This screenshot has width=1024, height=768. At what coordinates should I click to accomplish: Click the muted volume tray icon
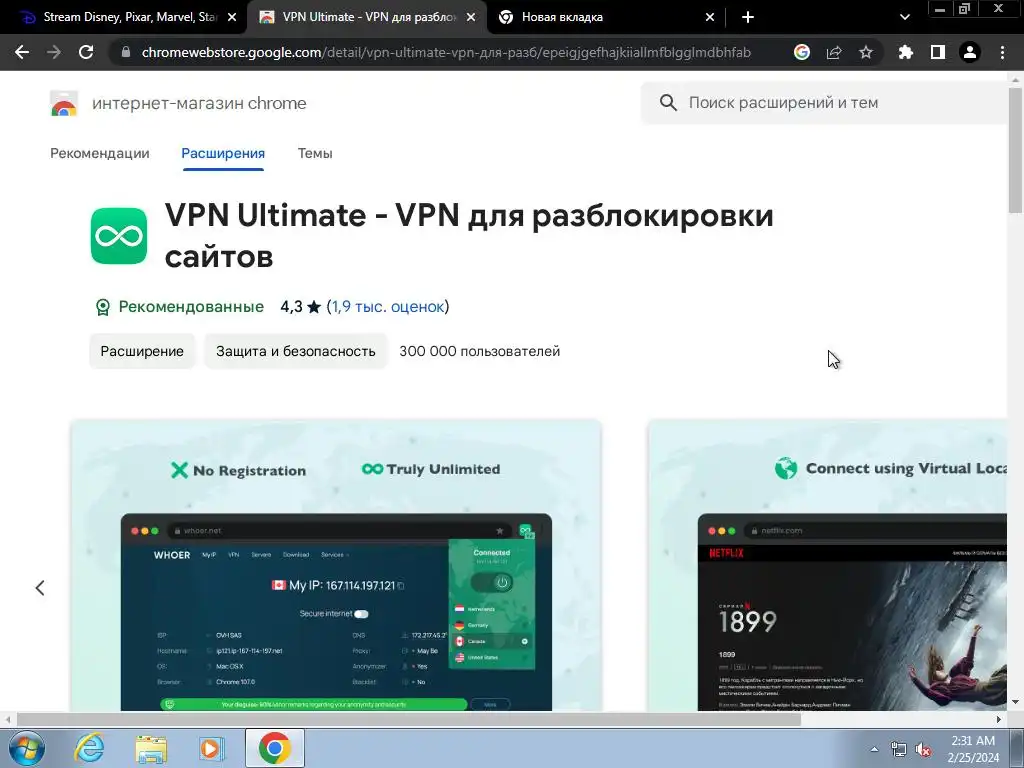923,749
